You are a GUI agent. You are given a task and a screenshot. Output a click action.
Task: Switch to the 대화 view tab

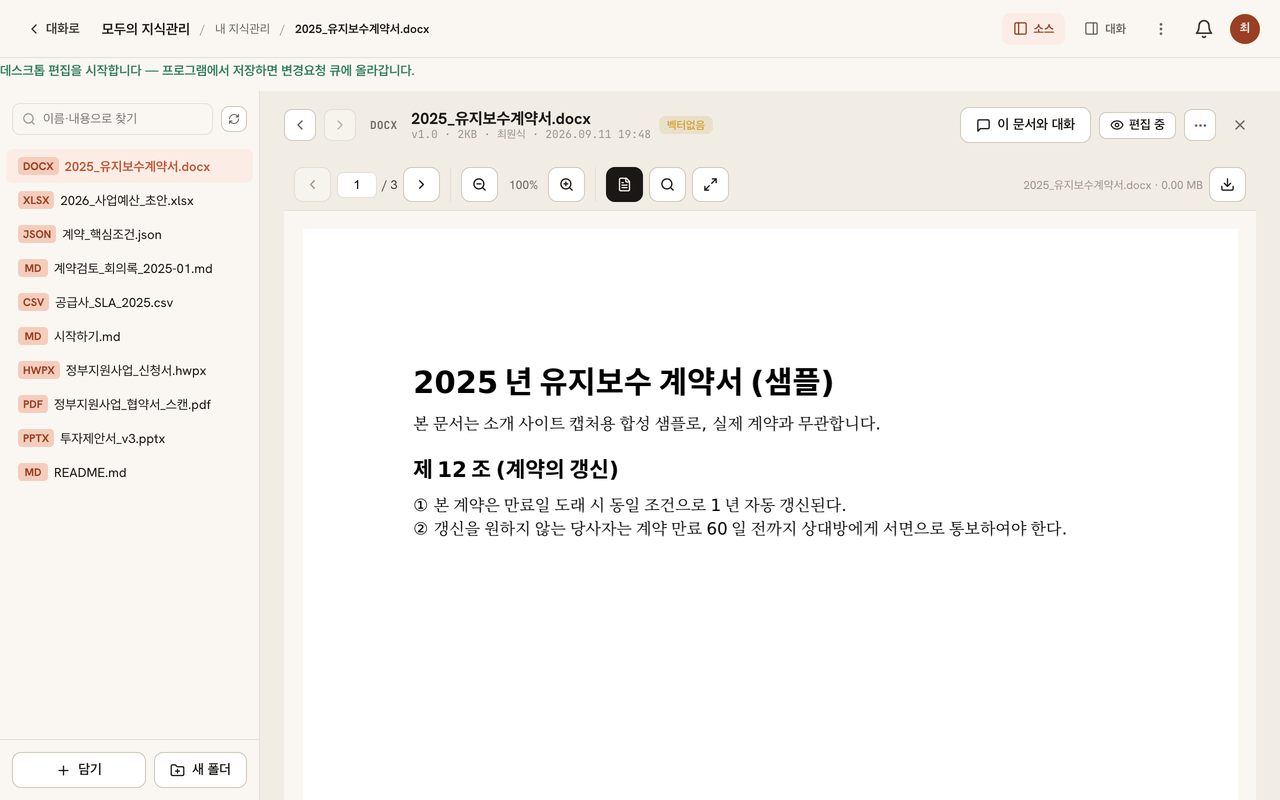1105,29
